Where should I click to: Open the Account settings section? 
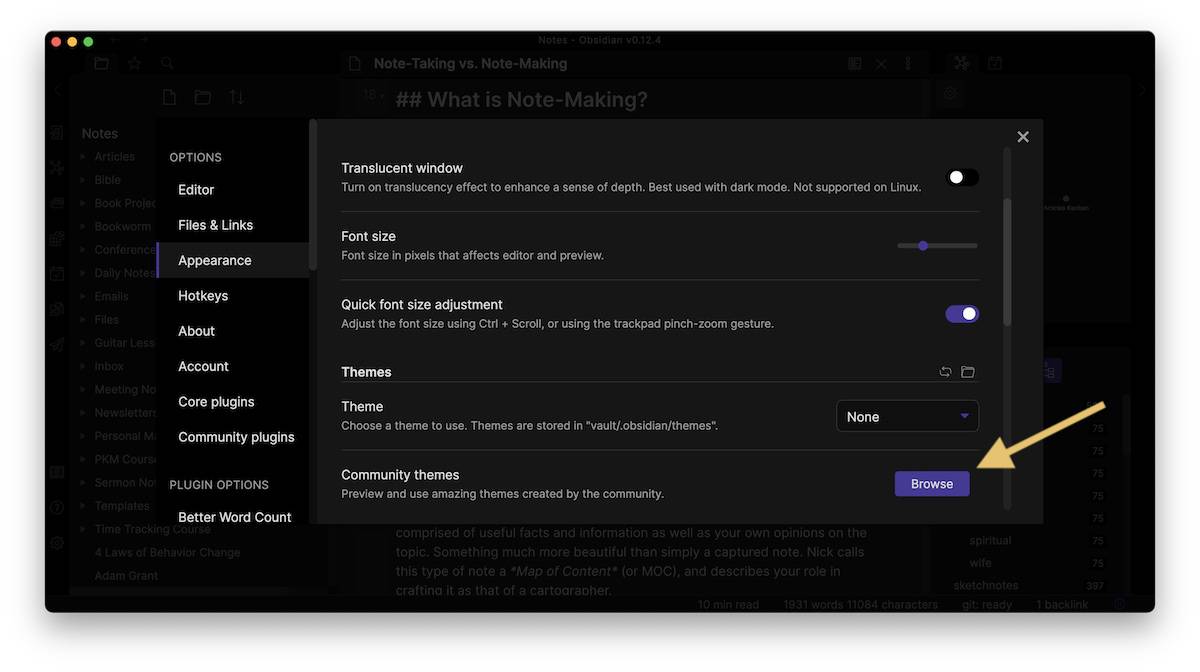click(203, 366)
